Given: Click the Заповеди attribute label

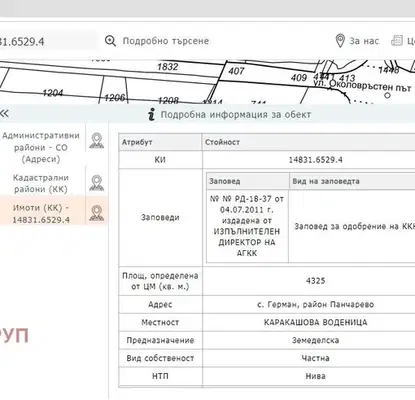Looking at the screenshot, I should coord(160,217).
